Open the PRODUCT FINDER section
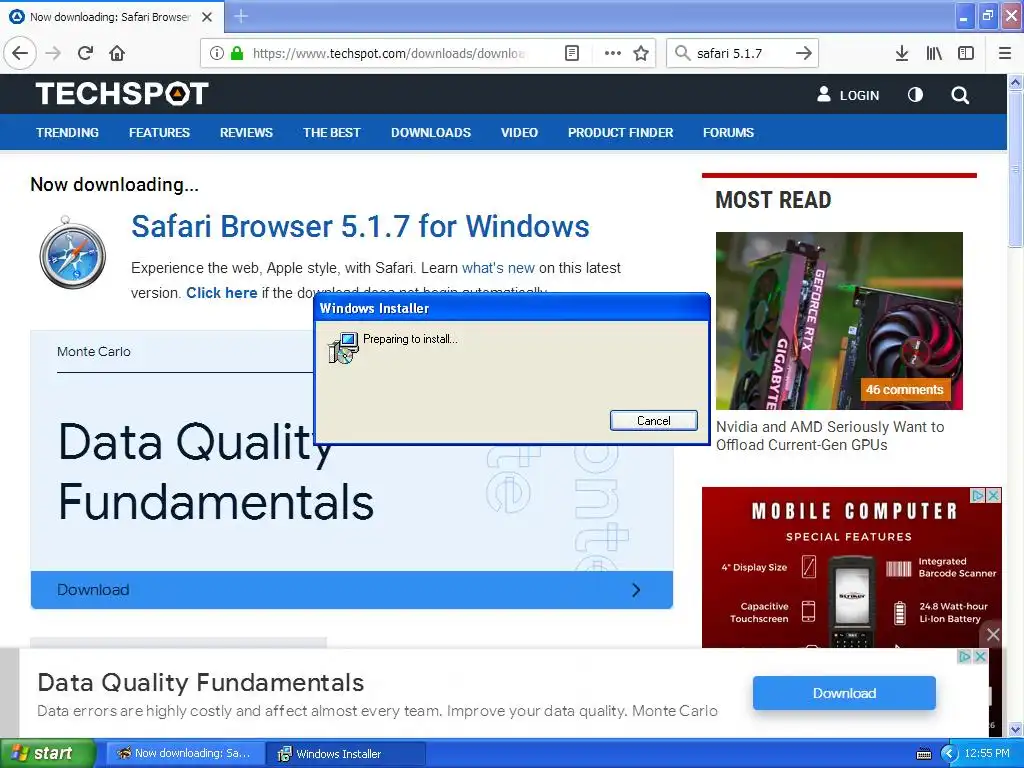This screenshot has width=1024, height=768. (x=620, y=133)
